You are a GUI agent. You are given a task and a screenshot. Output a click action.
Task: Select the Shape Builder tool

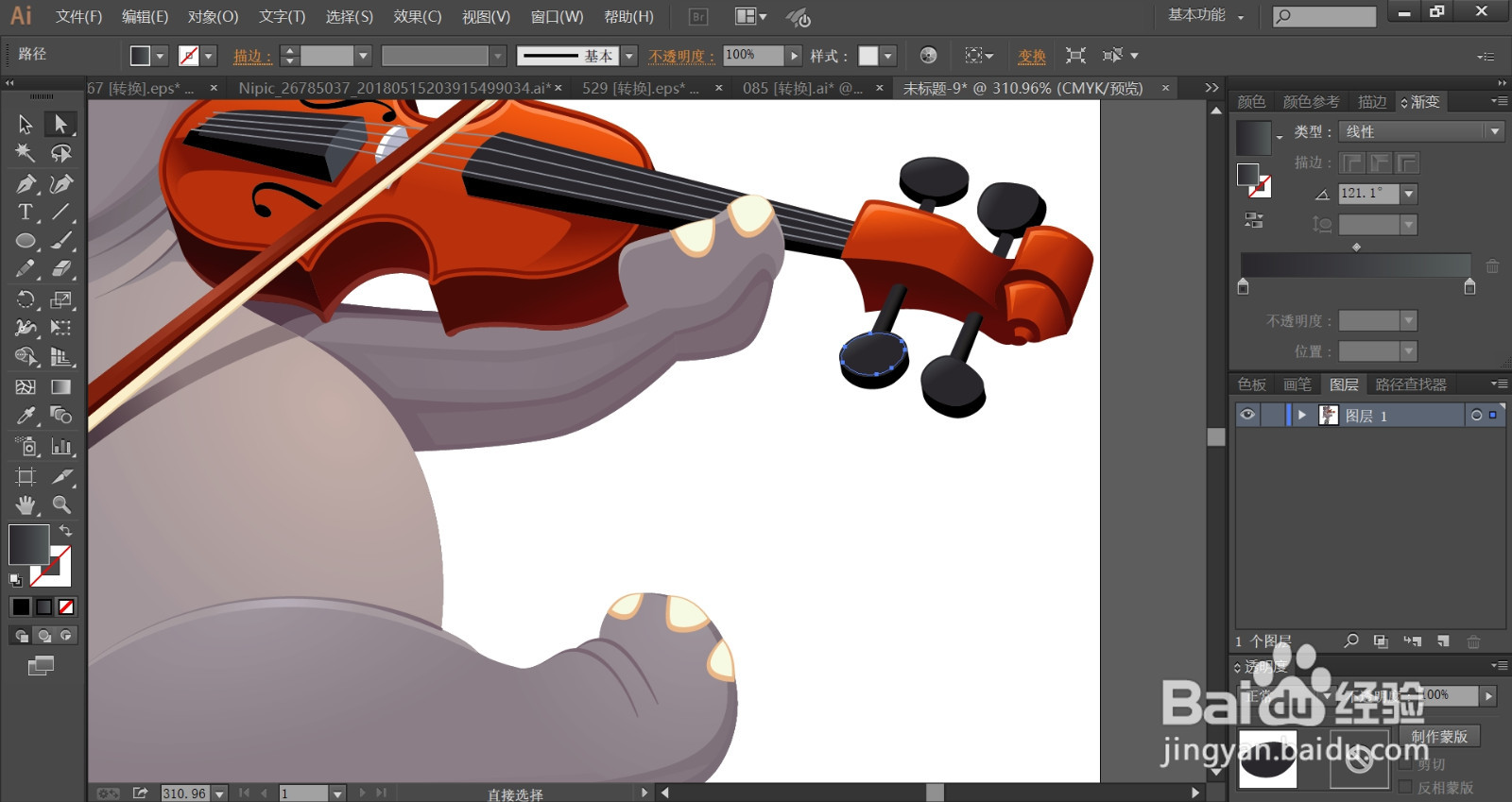tap(26, 357)
